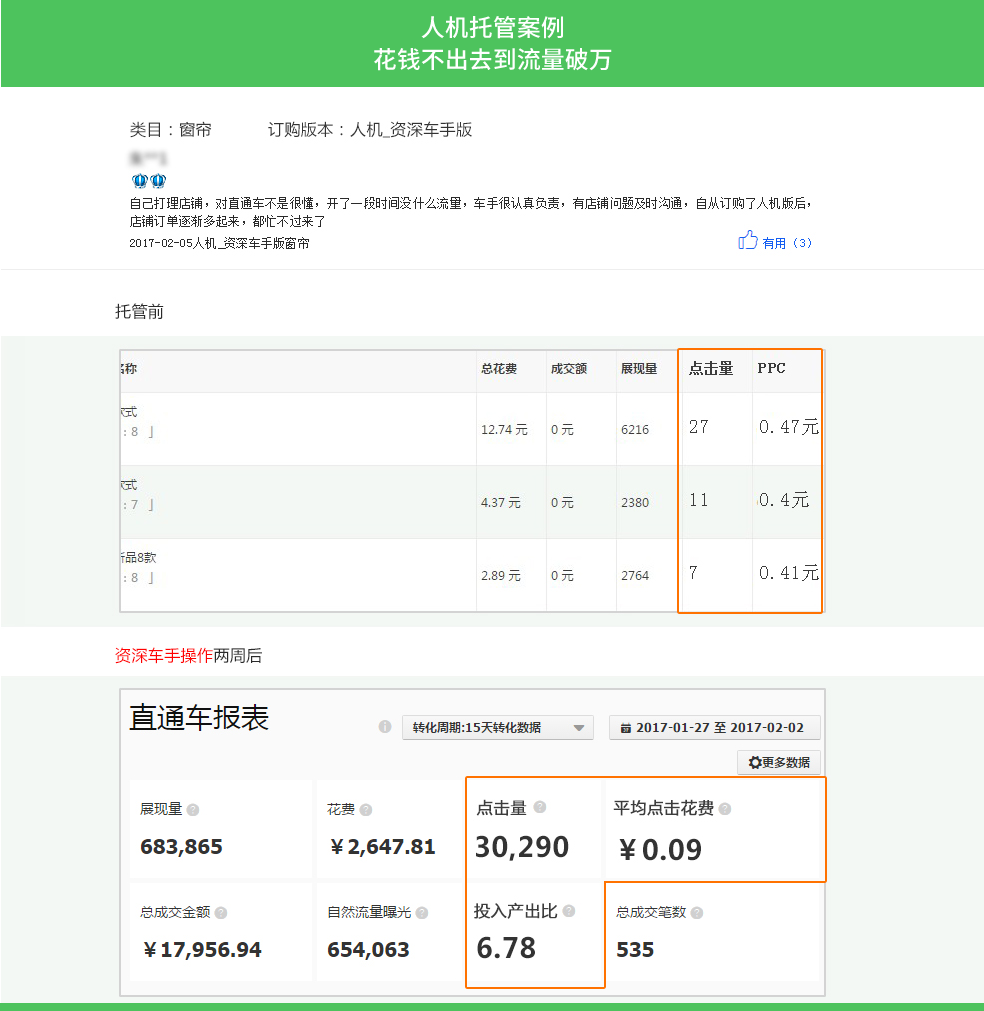Image resolution: width=984 pixels, height=1011 pixels.
Task: Click the thumbs-up icon on the review
Action: (x=747, y=240)
